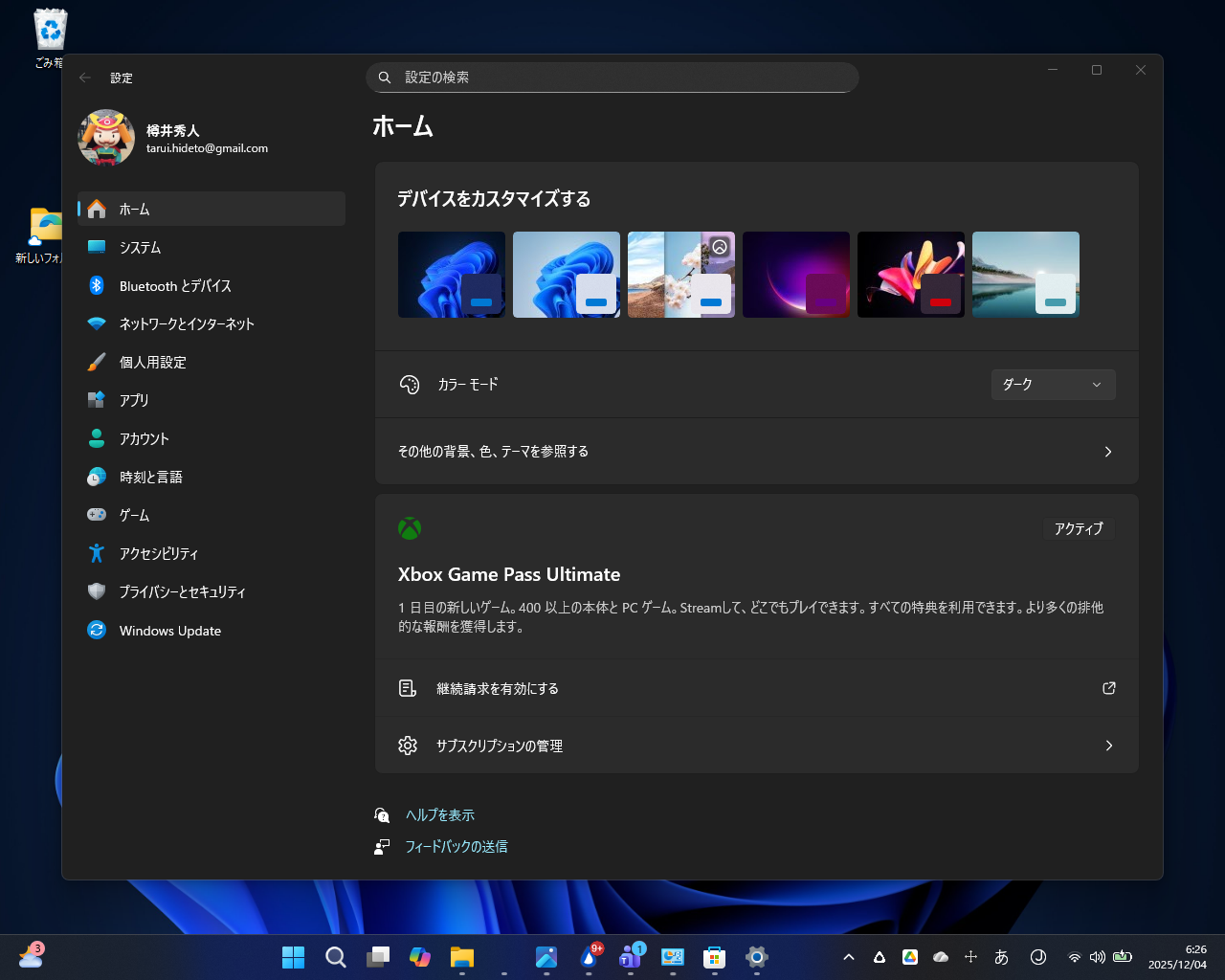Image resolution: width=1225 pixels, height=980 pixels.
Task: Select the アクセシビリティ figure icon
Action: [x=97, y=553]
